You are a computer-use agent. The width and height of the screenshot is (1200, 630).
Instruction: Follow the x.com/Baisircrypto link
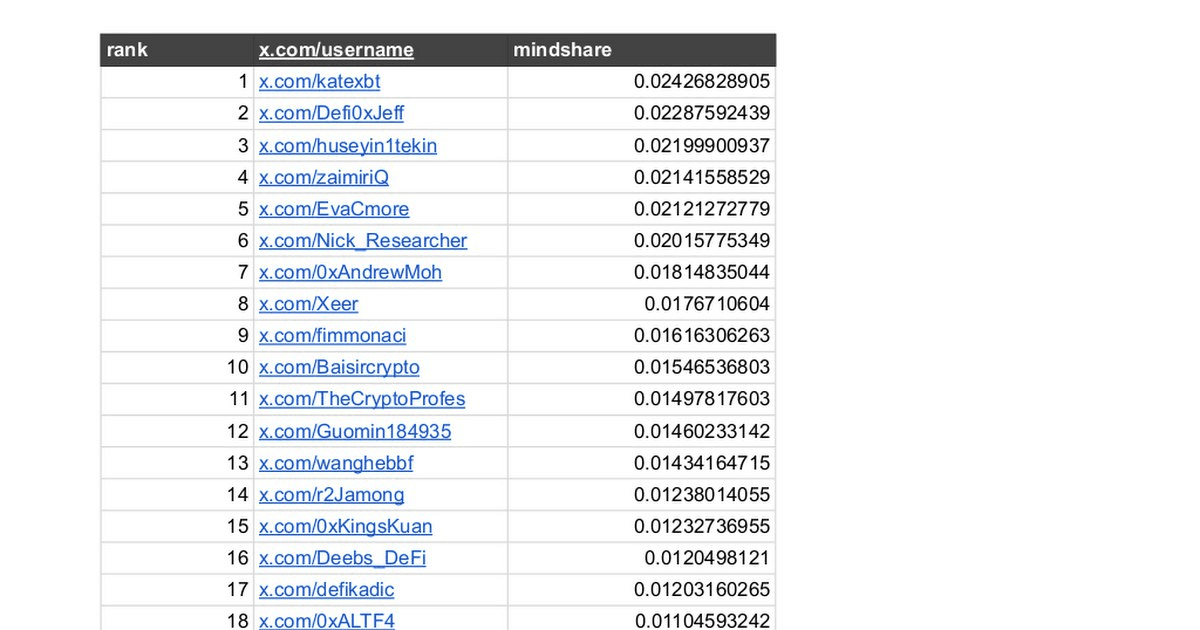[339, 367]
